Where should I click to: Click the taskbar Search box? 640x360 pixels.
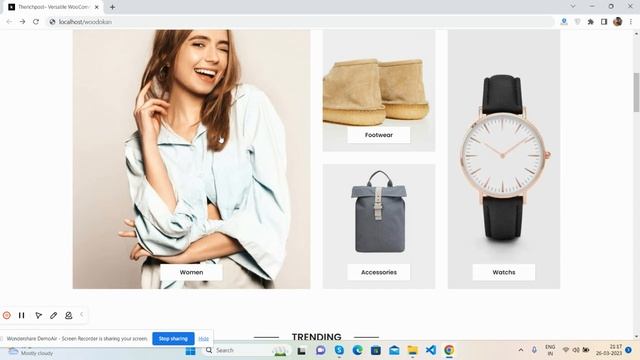point(247,350)
